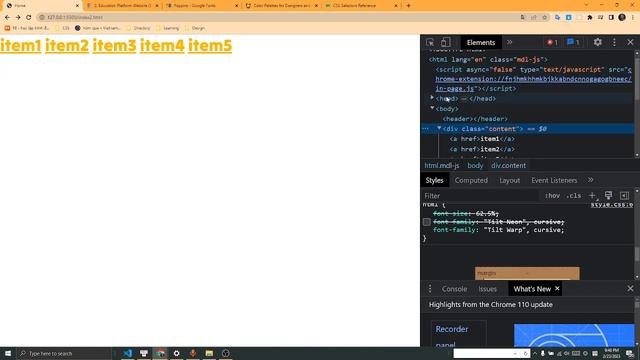
Task: Open the Console drawer tab
Action: 454,289
